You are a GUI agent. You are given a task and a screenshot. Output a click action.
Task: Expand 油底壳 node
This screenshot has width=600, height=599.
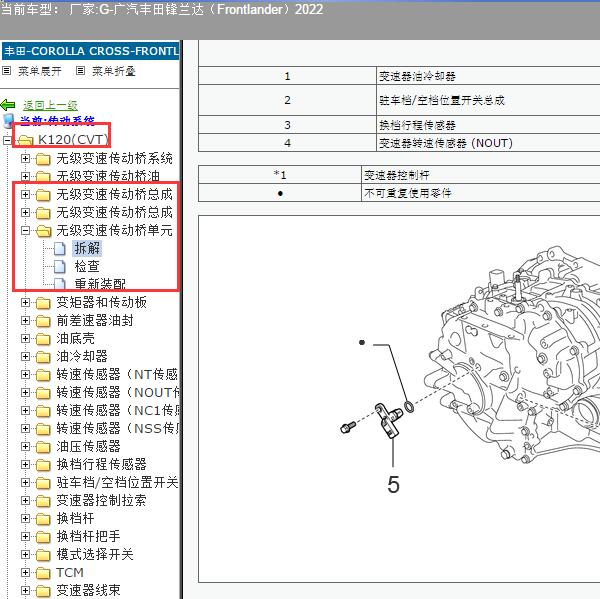pyautogui.click(x=25, y=339)
